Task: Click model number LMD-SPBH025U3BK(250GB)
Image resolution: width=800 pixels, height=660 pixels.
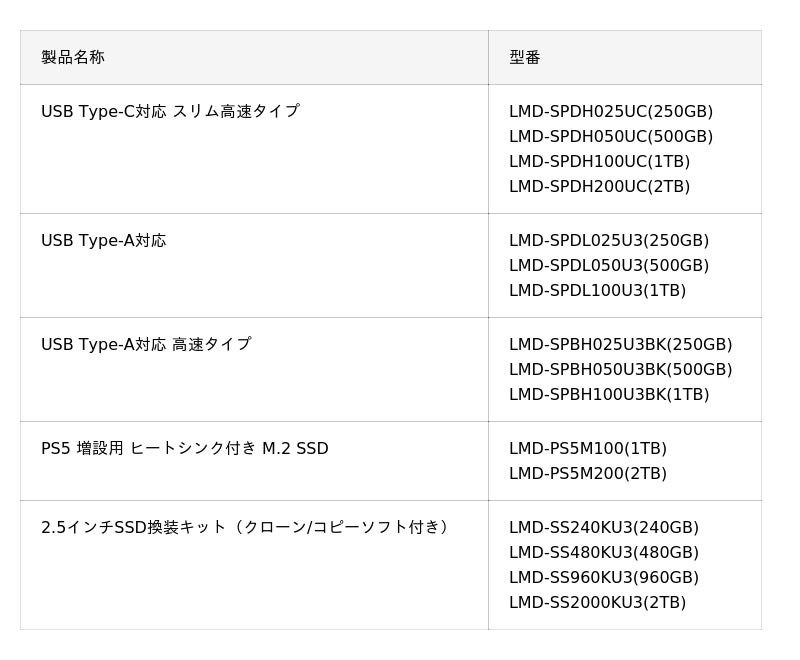Action: (620, 344)
